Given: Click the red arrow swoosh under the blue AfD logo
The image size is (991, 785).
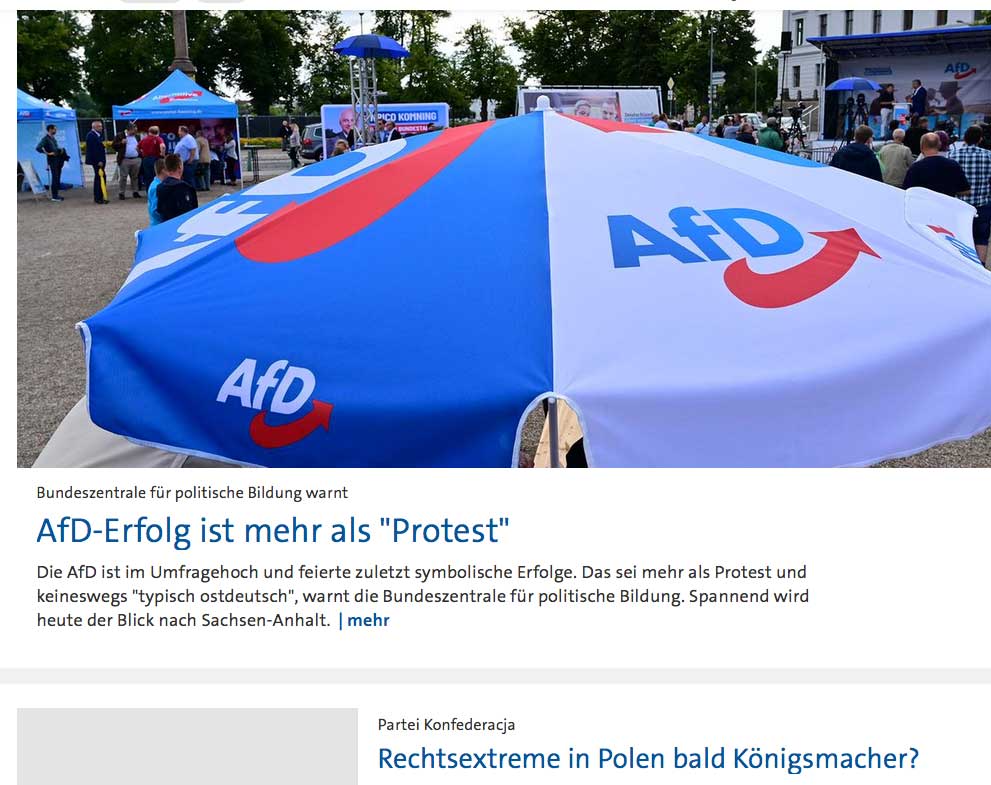Looking at the screenshot, I should [x=801, y=269].
